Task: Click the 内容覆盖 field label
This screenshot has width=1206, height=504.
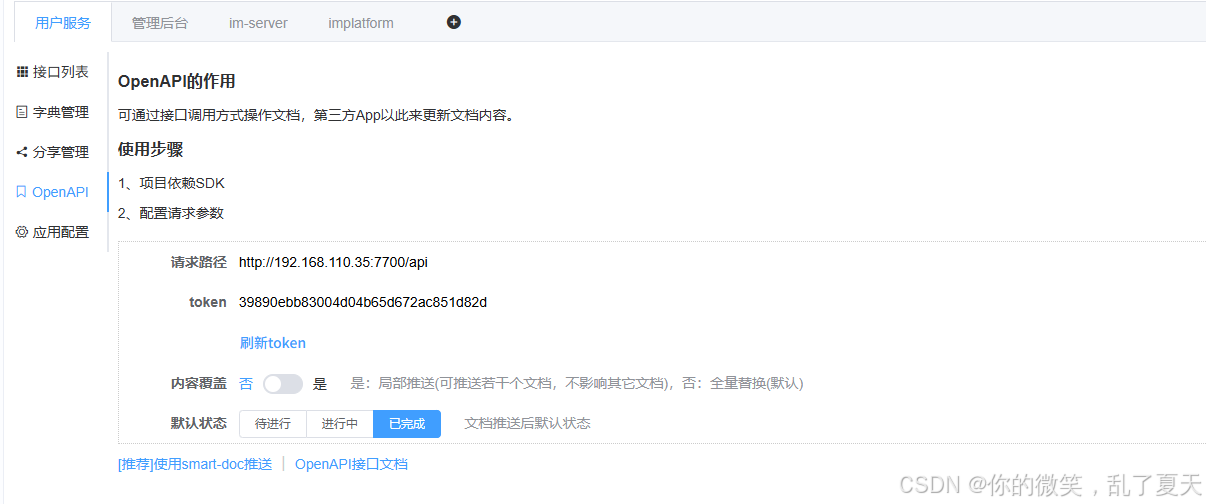Action: (x=199, y=384)
